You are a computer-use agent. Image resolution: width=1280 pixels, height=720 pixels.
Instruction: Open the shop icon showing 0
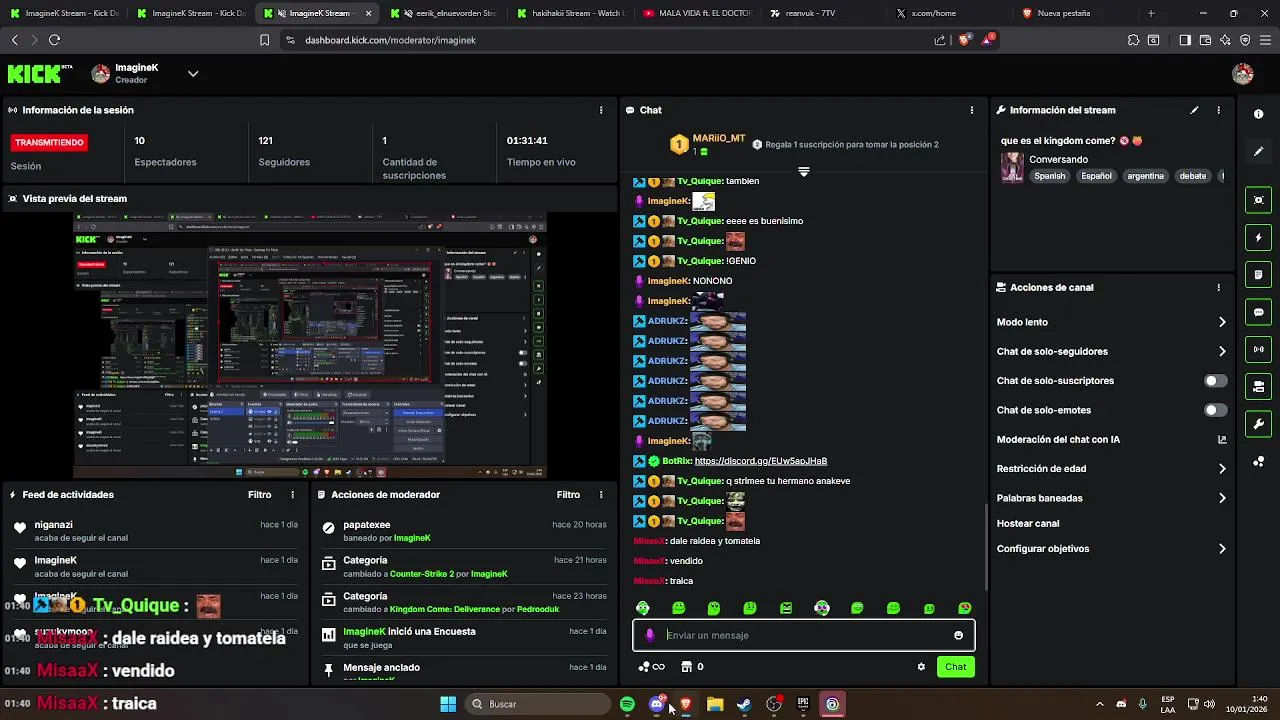click(692, 667)
